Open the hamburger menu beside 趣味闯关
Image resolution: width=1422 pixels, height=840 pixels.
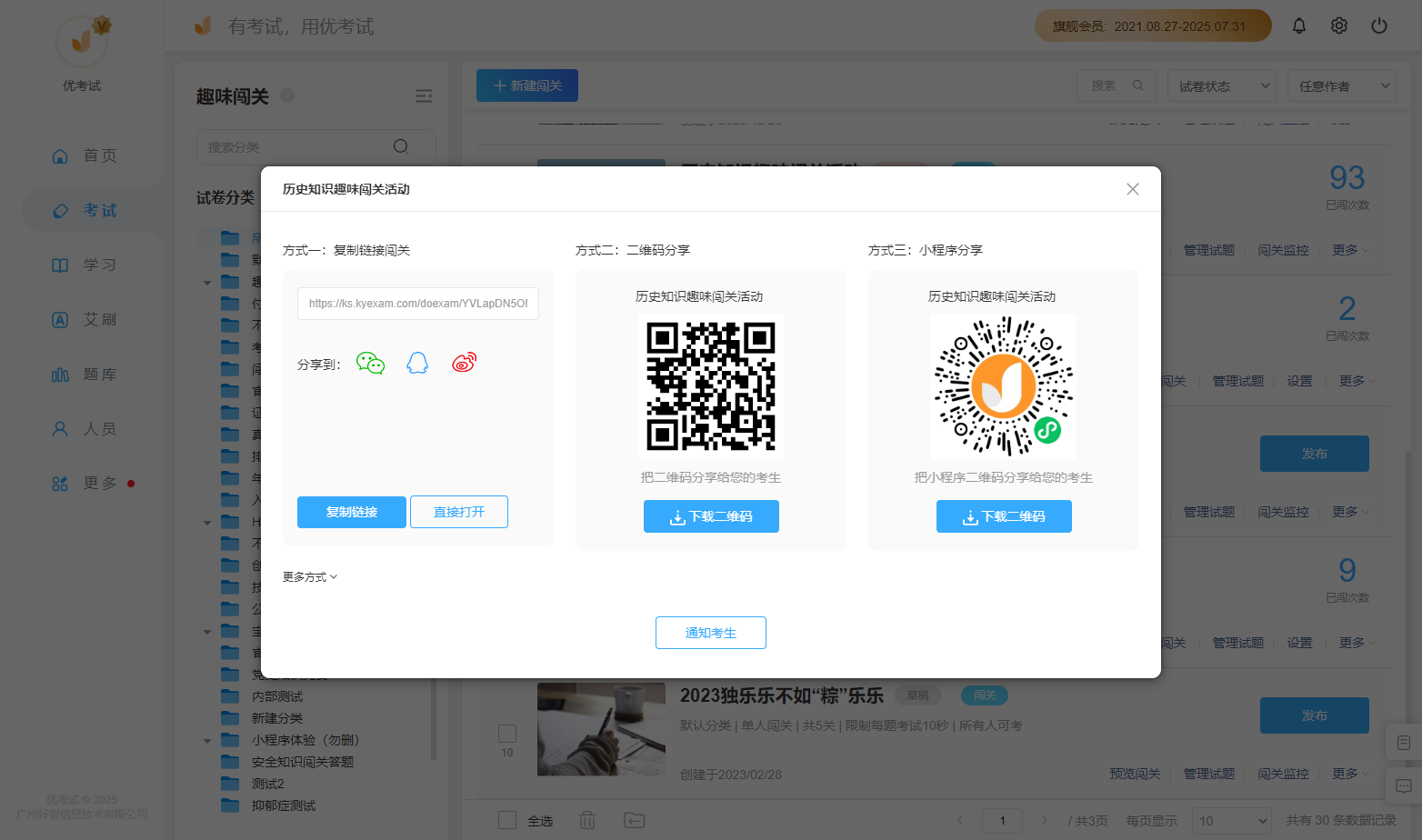pyautogui.click(x=424, y=96)
